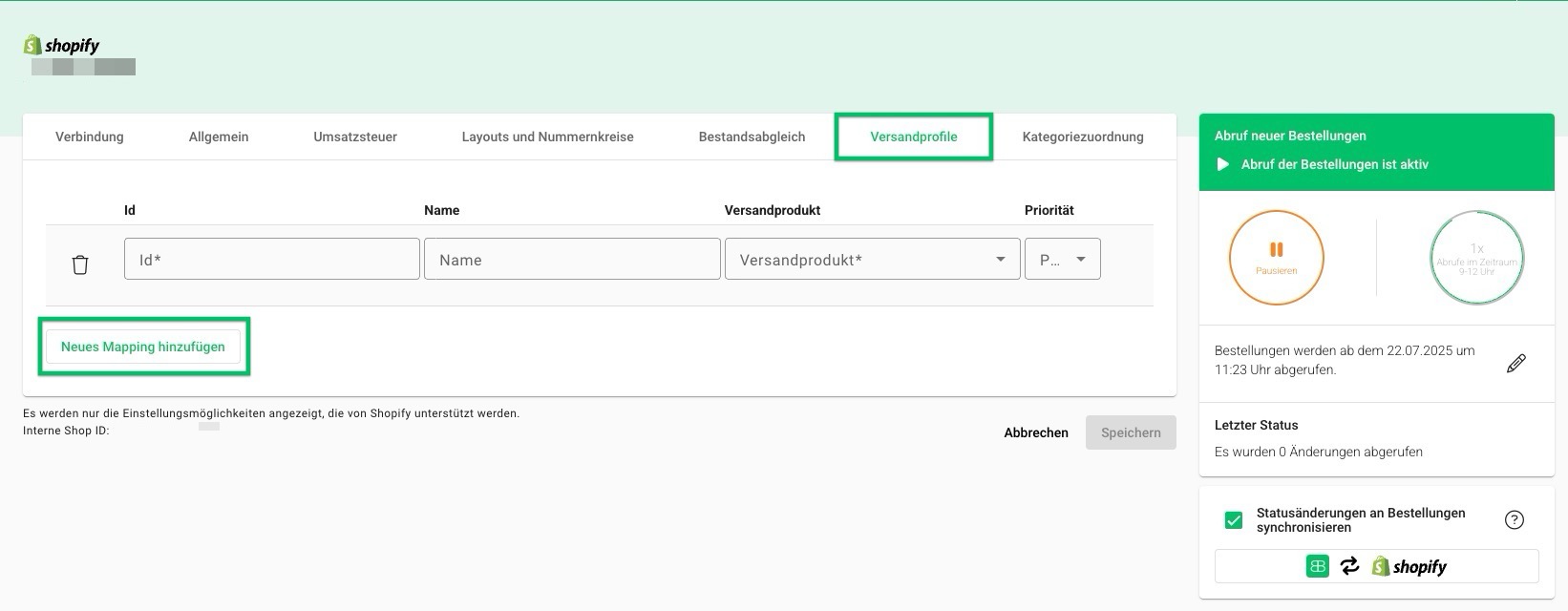Image resolution: width=1568 pixels, height=611 pixels.
Task: Click the Letzter Status heading
Action: (x=1256, y=425)
